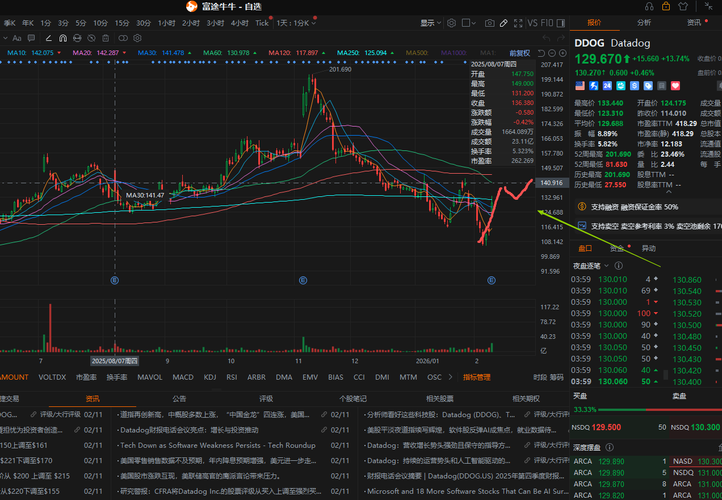Switch to the 分析 tab
Viewport: 722px width, 500px height.
click(644, 23)
